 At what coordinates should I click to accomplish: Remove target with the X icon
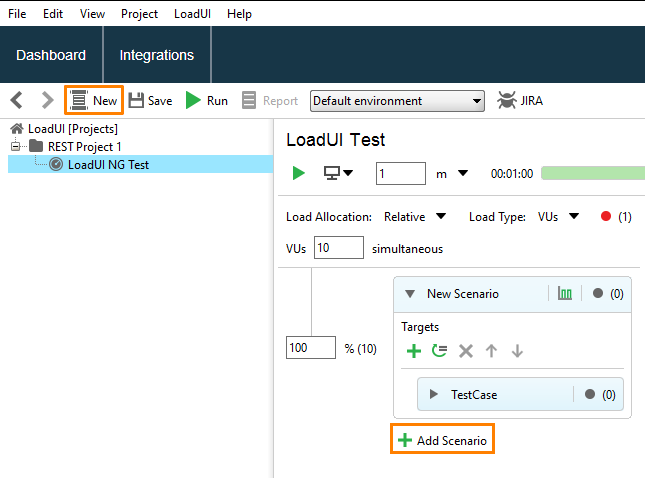tap(466, 351)
